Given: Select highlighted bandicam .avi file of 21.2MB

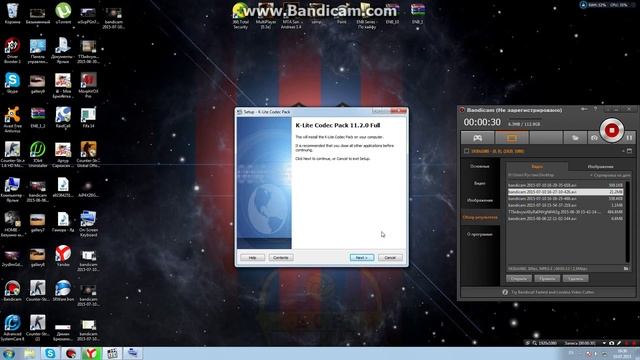Looking at the screenshot, I should click(x=565, y=192).
